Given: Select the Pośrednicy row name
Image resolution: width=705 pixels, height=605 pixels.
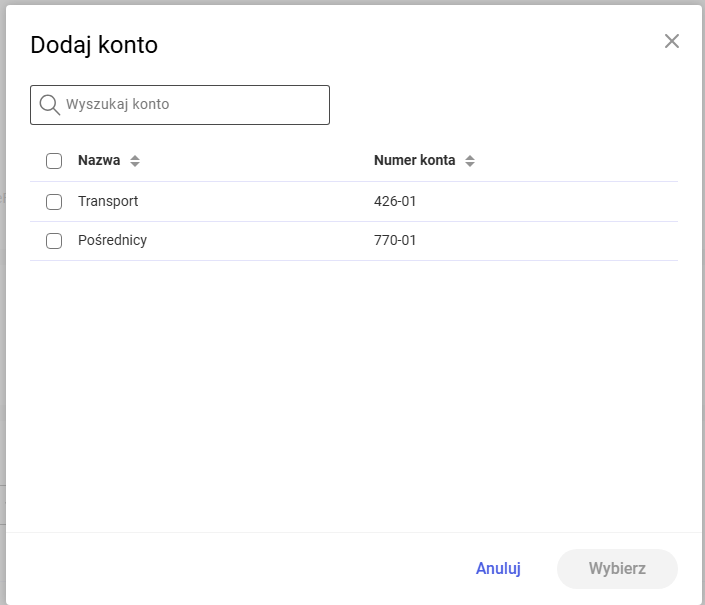Looking at the screenshot, I should pyautogui.click(x=112, y=240).
